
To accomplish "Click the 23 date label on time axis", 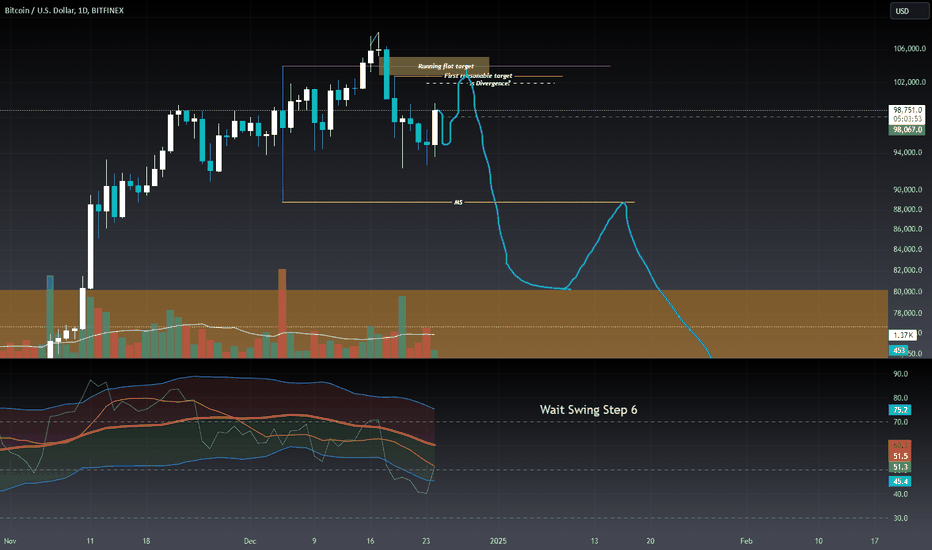I will click(426, 541).
